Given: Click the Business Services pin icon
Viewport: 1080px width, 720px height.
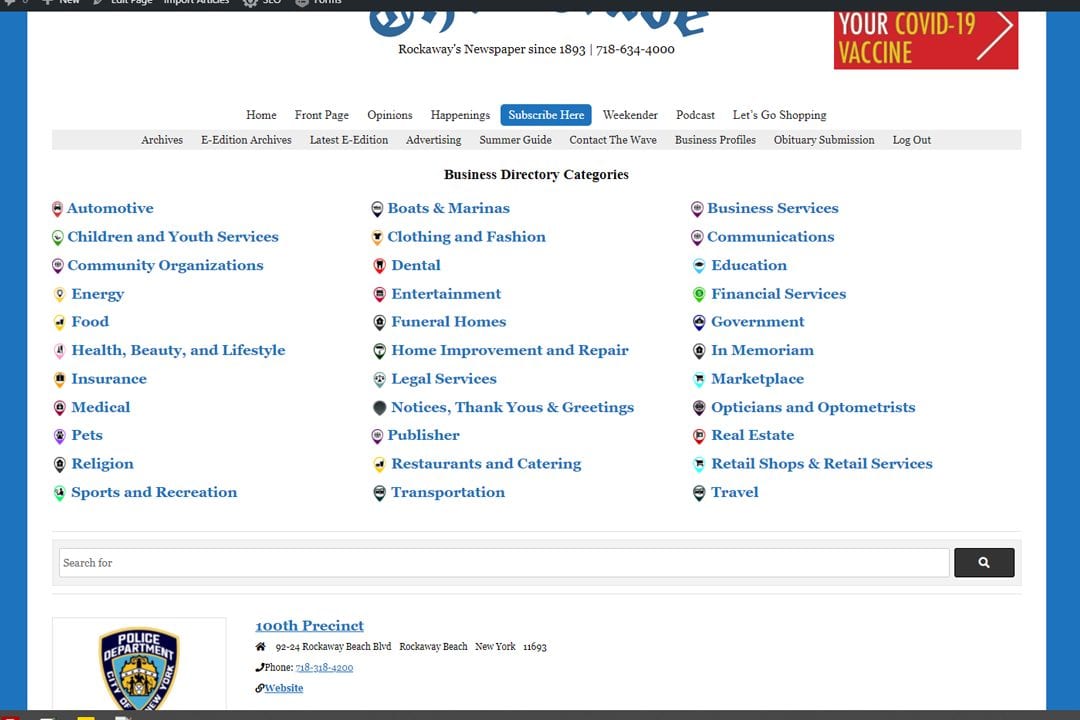Looking at the screenshot, I should (696, 209).
